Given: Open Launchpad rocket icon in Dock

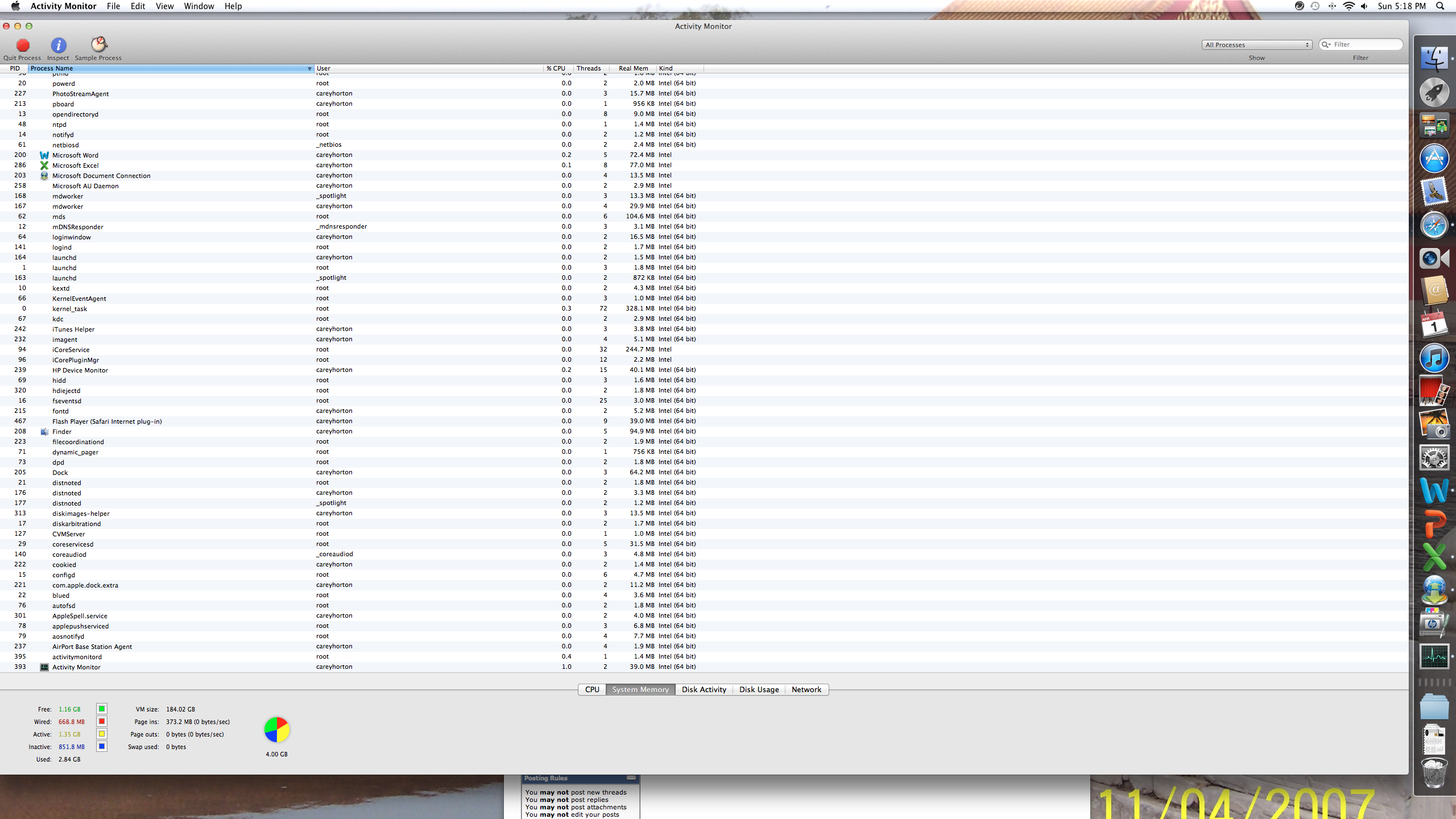Looking at the screenshot, I should (1434, 92).
